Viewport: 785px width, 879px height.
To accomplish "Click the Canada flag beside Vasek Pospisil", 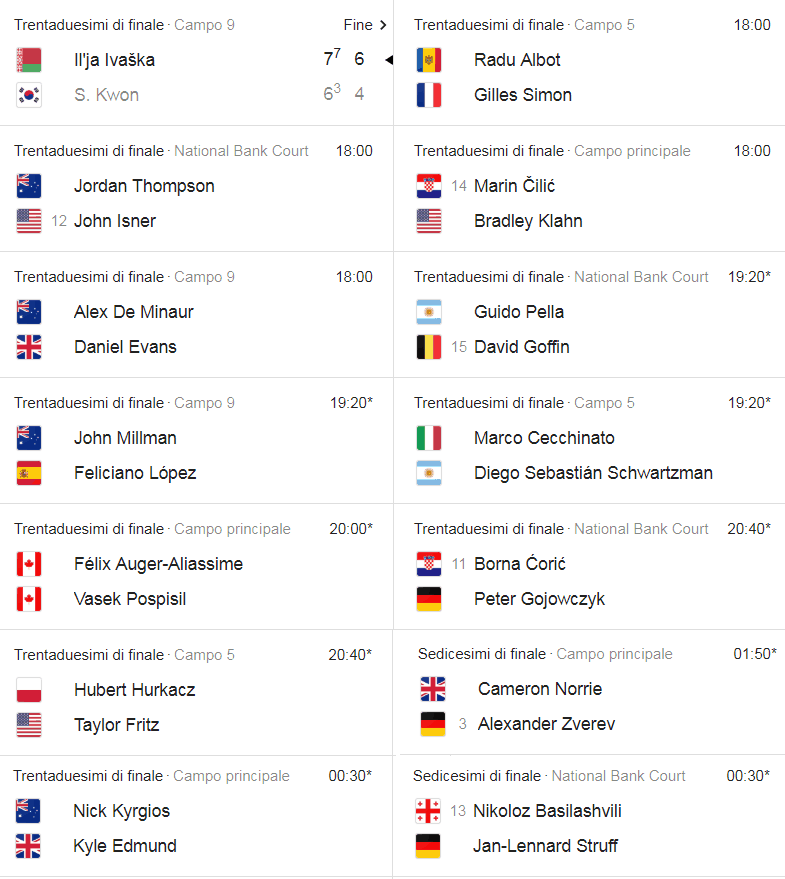I will tap(29, 599).
